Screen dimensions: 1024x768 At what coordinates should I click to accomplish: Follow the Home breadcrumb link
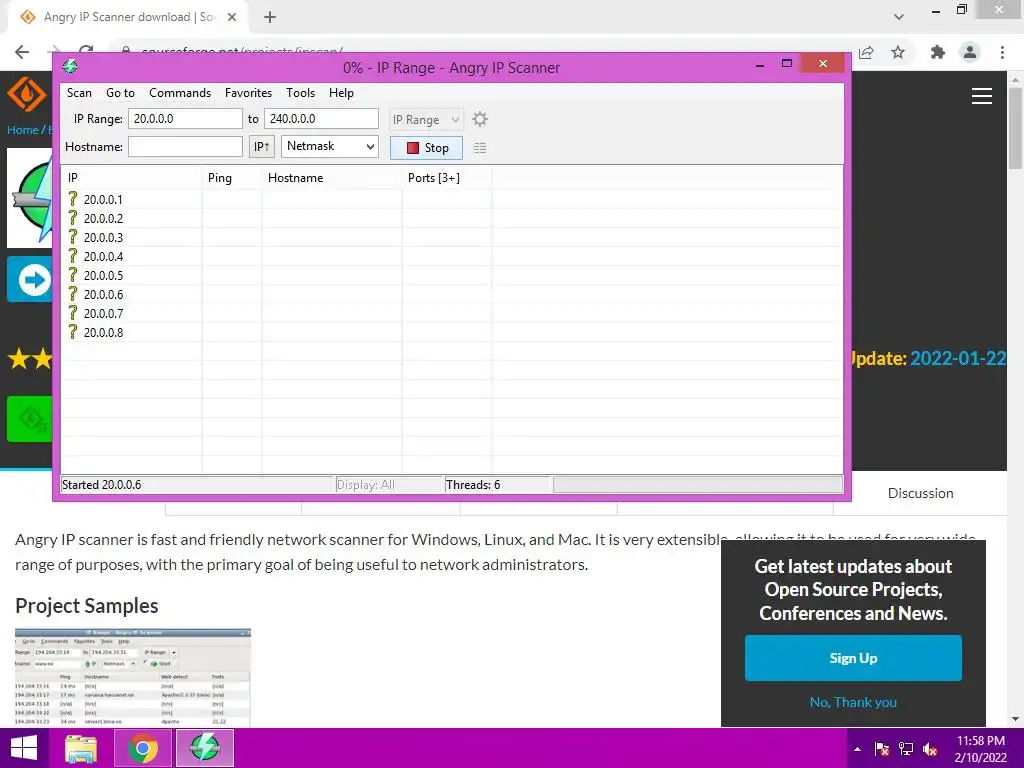(x=23, y=129)
